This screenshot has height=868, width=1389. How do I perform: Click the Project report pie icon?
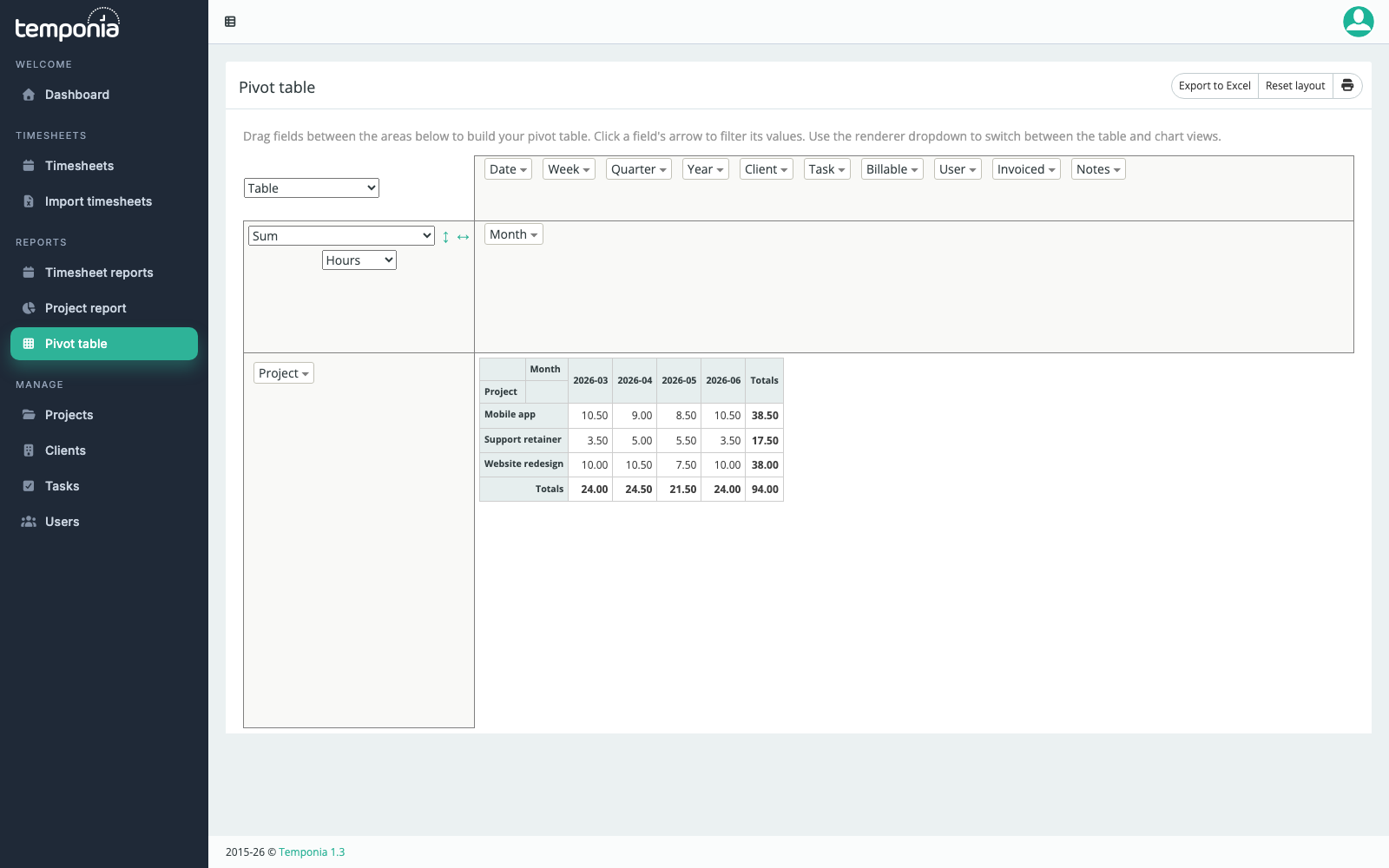[x=29, y=308]
